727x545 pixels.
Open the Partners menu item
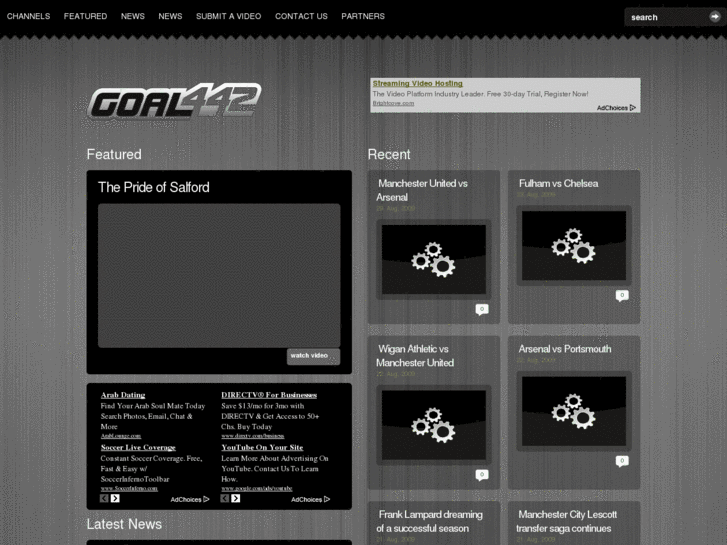point(363,16)
